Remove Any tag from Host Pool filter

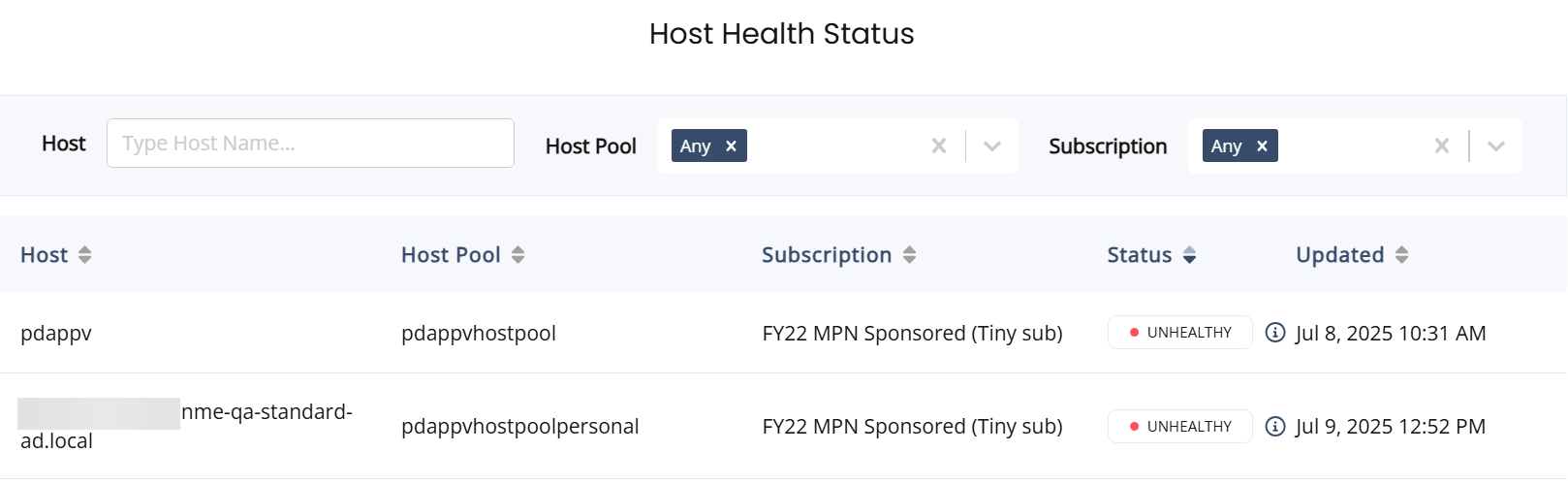pos(732,145)
